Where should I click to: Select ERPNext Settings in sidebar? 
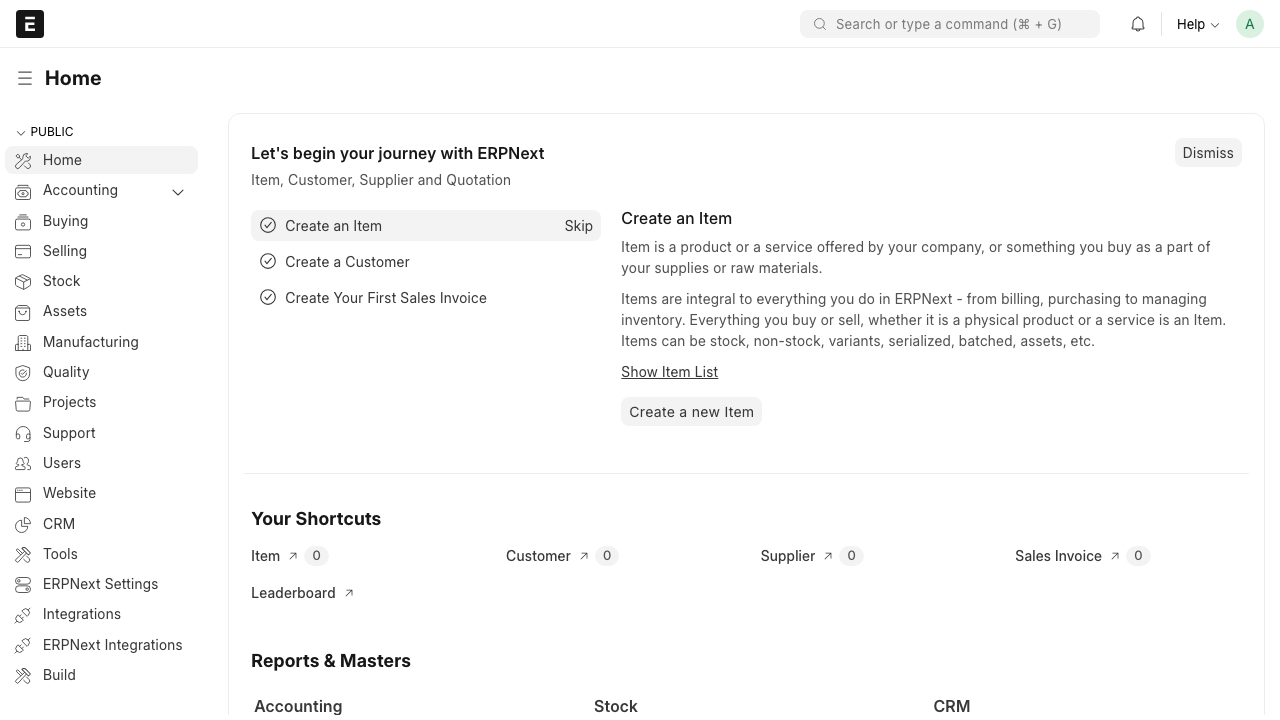(102, 584)
